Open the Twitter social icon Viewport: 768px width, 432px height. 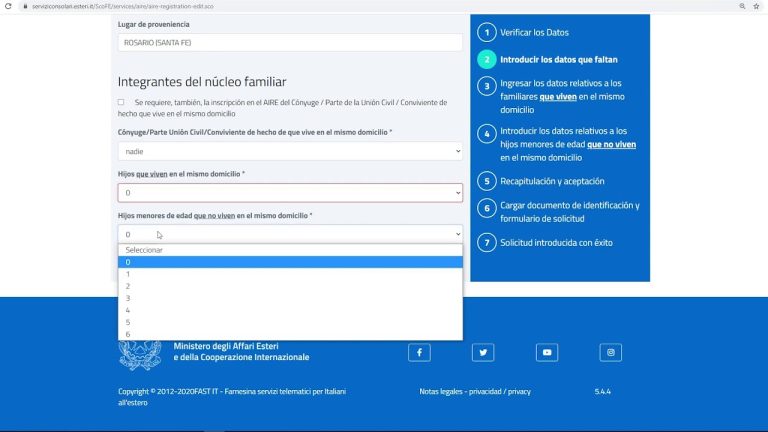[483, 352]
